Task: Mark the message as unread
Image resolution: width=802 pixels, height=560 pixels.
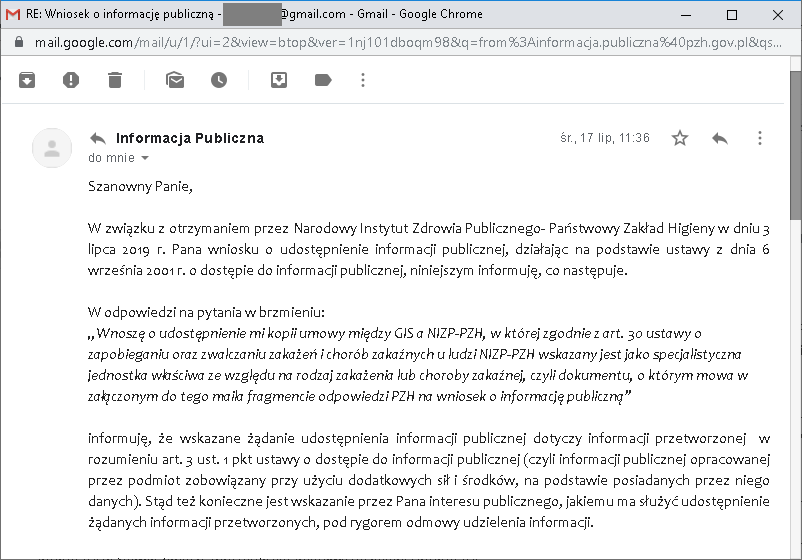Action: pos(175,80)
